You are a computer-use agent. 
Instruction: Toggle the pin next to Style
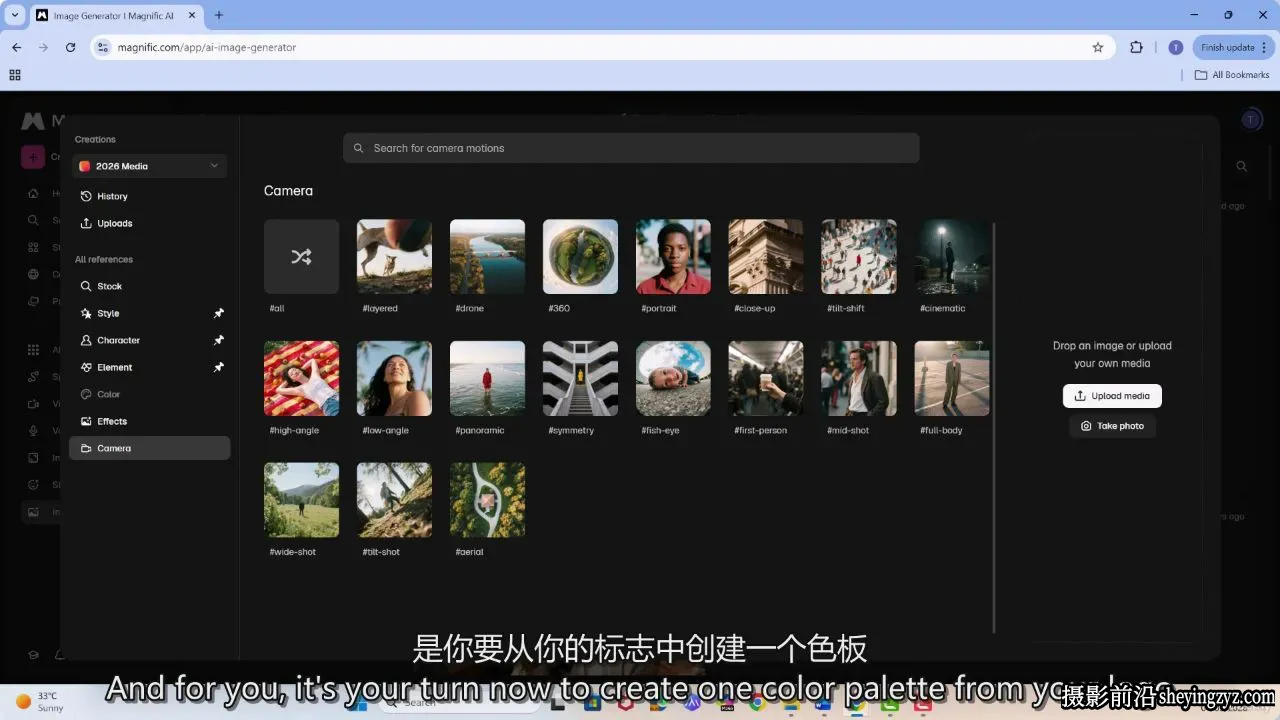click(219, 313)
